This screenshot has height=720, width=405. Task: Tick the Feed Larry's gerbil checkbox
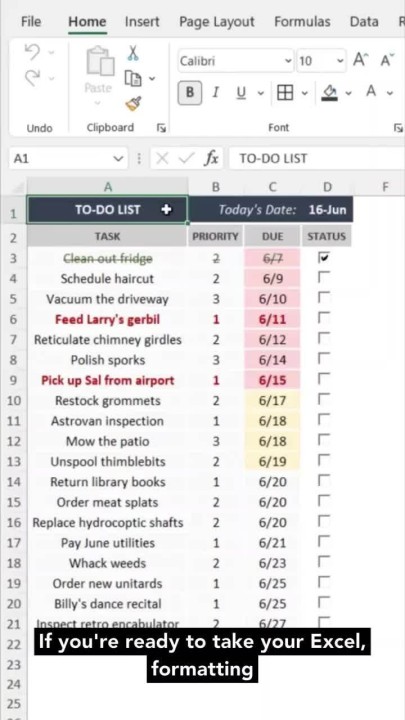(324, 318)
